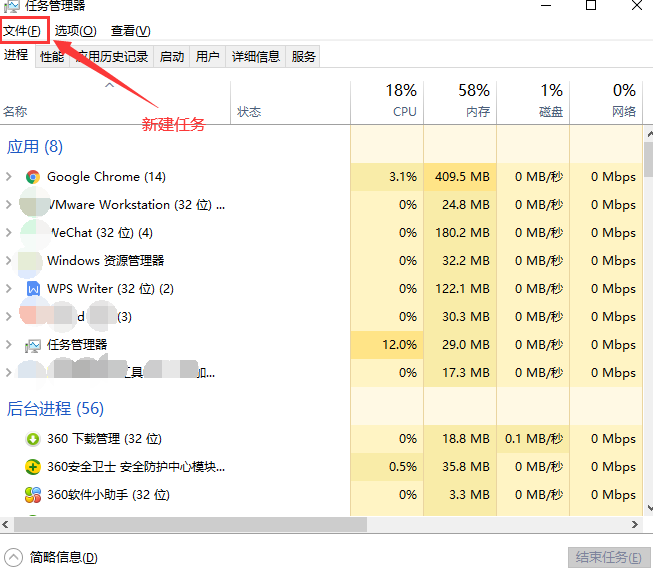Expand the 任务管理器 process entry

pos(9,345)
